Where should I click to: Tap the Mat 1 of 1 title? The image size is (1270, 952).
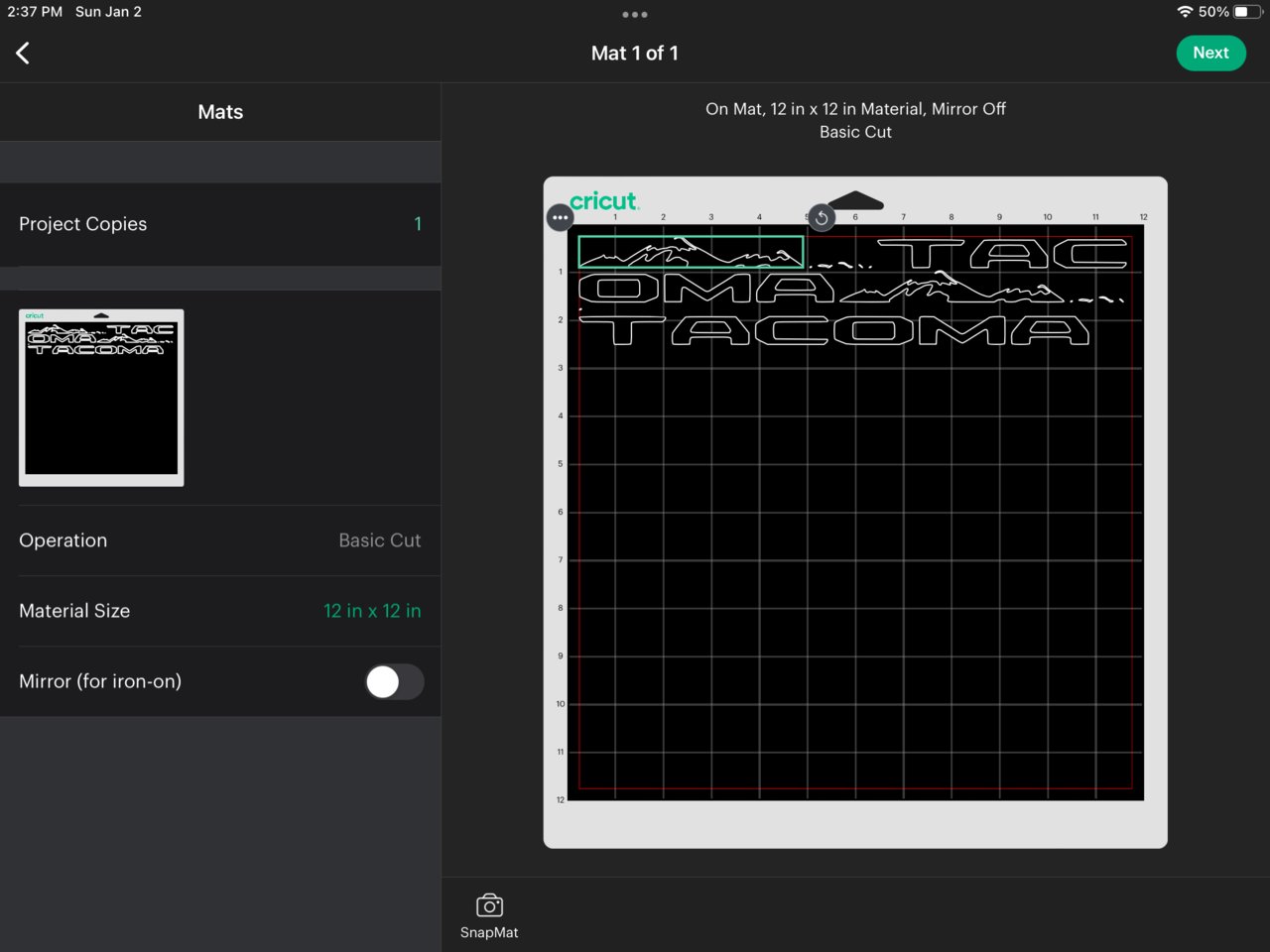point(635,54)
